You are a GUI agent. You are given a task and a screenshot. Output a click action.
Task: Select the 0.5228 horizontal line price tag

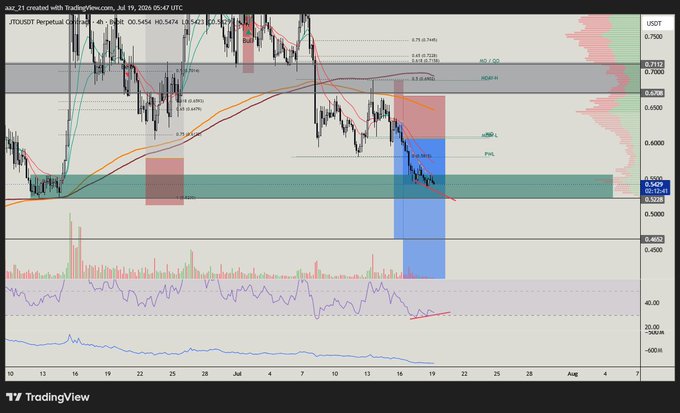[x=654, y=199]
